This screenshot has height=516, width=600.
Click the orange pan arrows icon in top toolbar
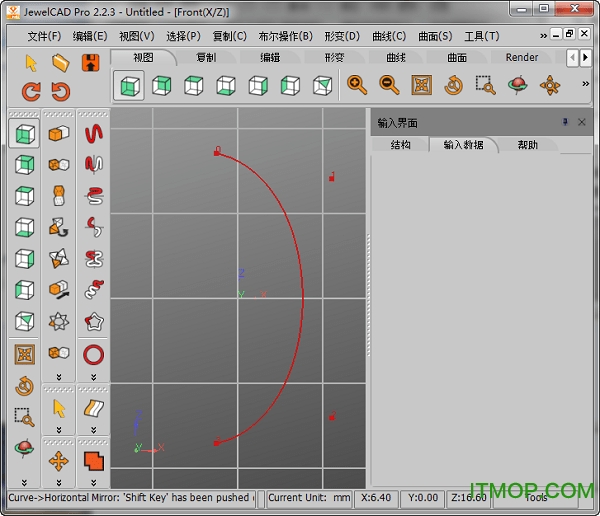550,85
